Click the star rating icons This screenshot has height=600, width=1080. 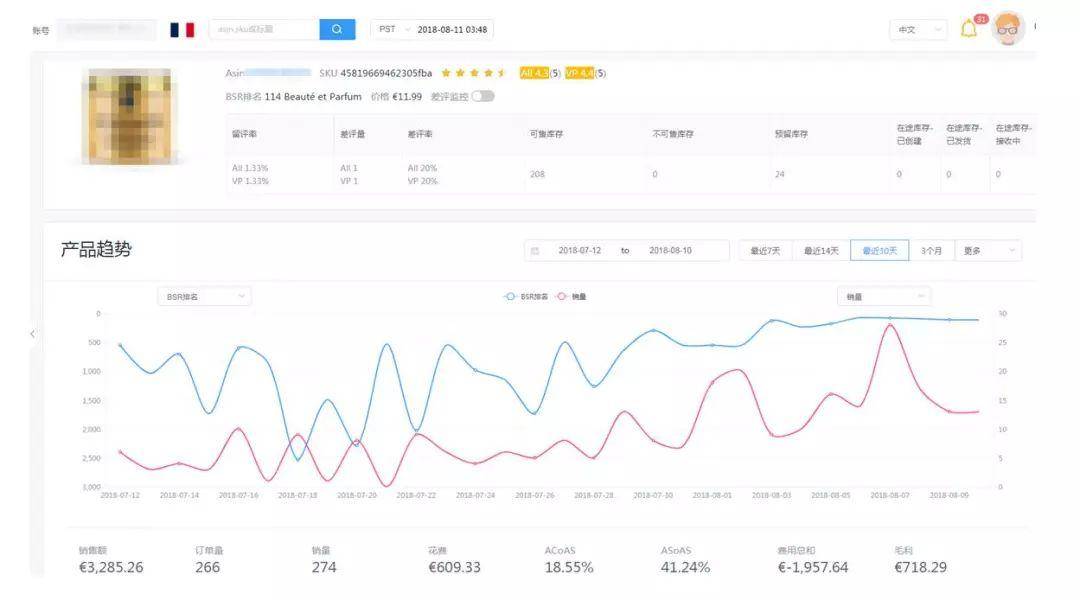(474, 73)
